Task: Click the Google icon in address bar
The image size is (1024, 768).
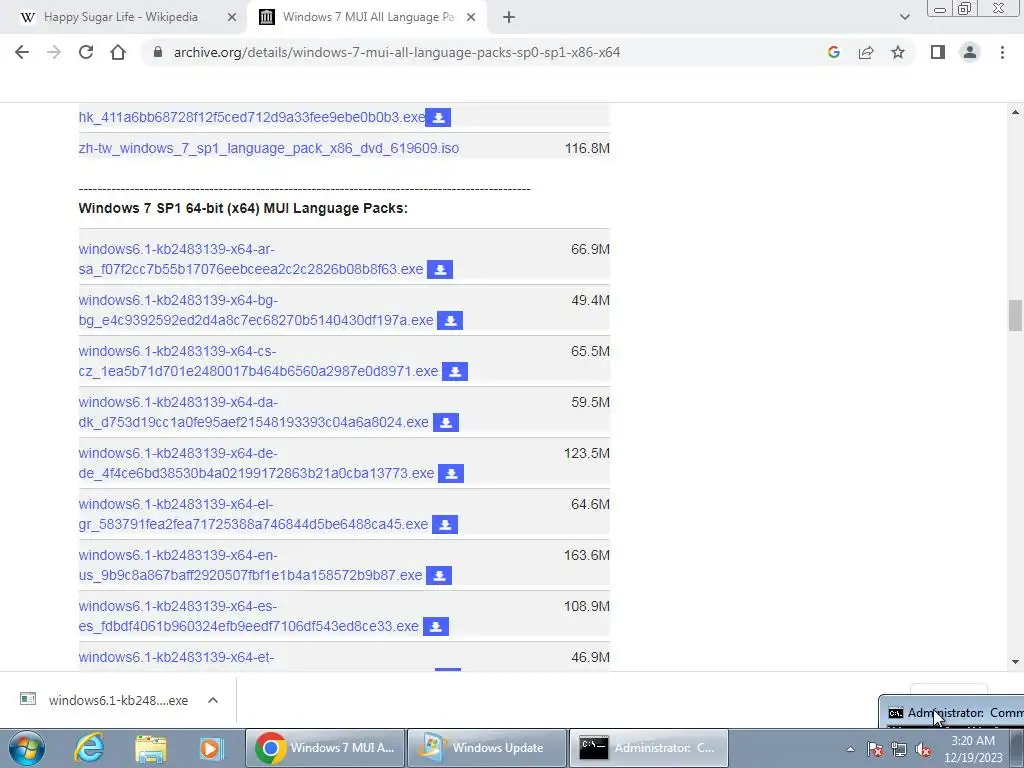Action: point(833,52)
